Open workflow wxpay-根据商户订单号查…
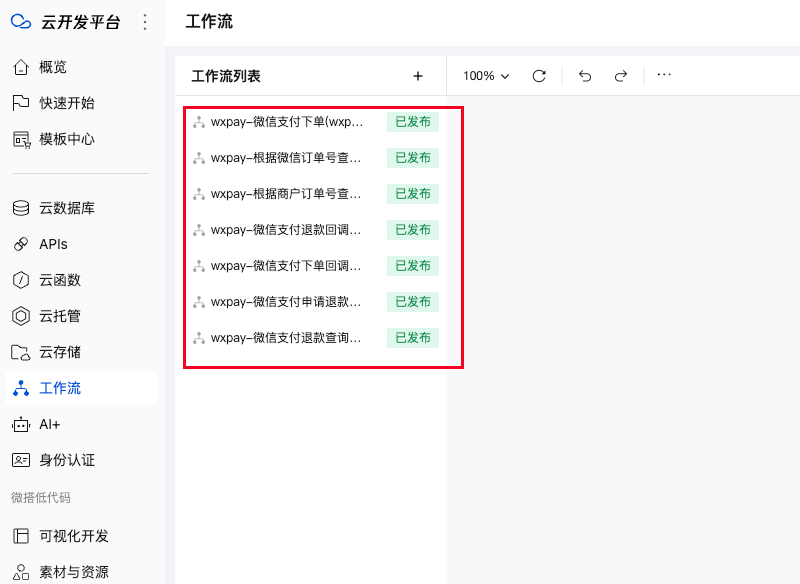This screenshot has width=800, height=584. pos(286,194)
